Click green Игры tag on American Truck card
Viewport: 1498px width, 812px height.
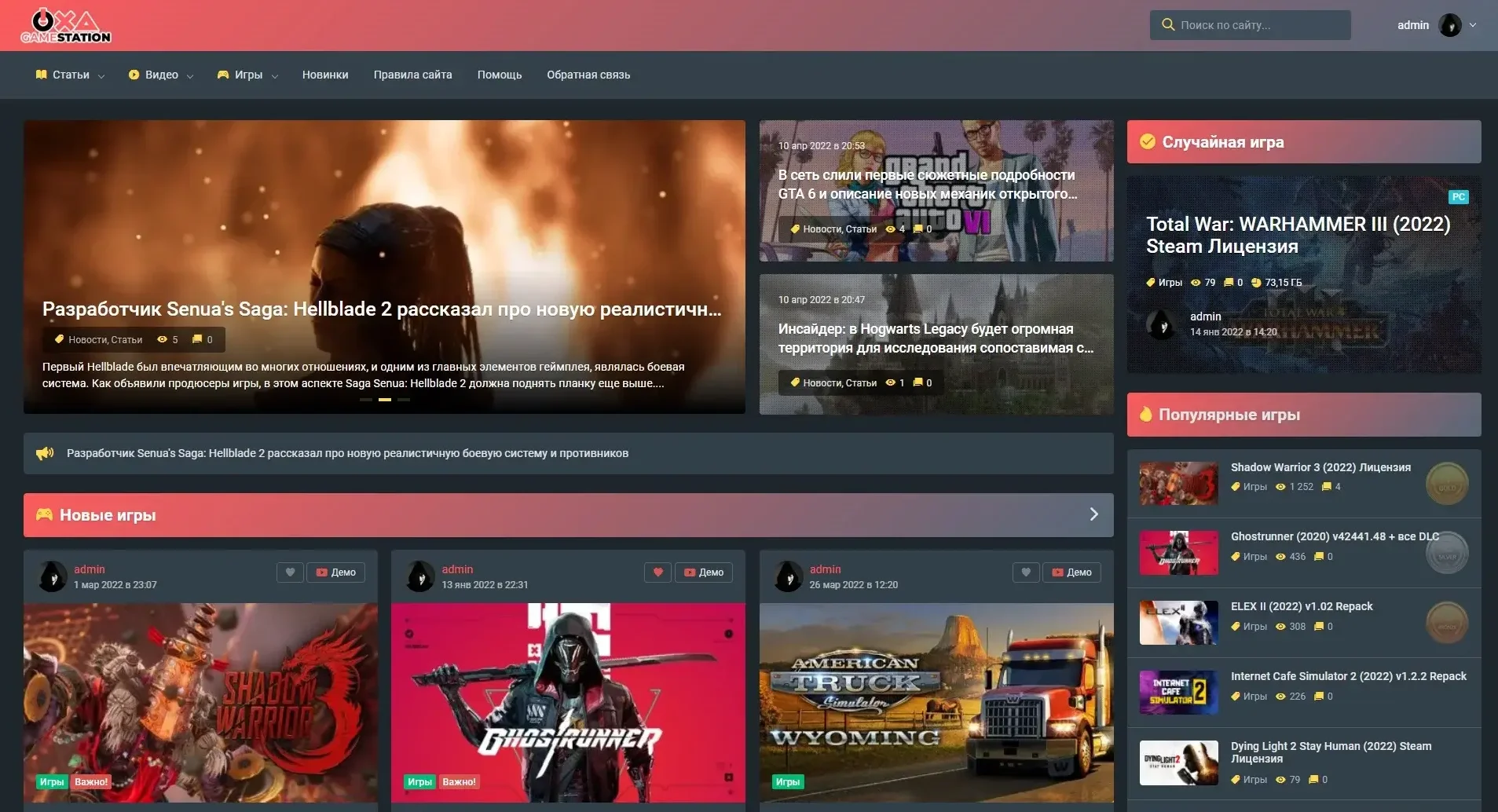point(788,781)
